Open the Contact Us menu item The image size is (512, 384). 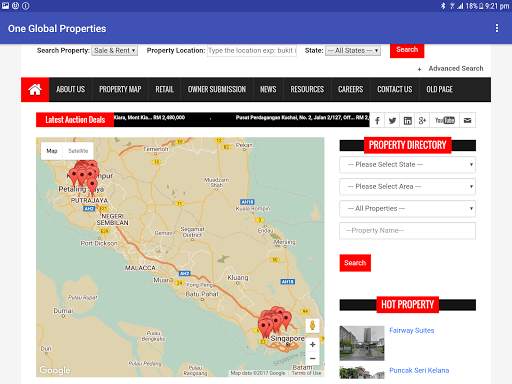point(395,89)
